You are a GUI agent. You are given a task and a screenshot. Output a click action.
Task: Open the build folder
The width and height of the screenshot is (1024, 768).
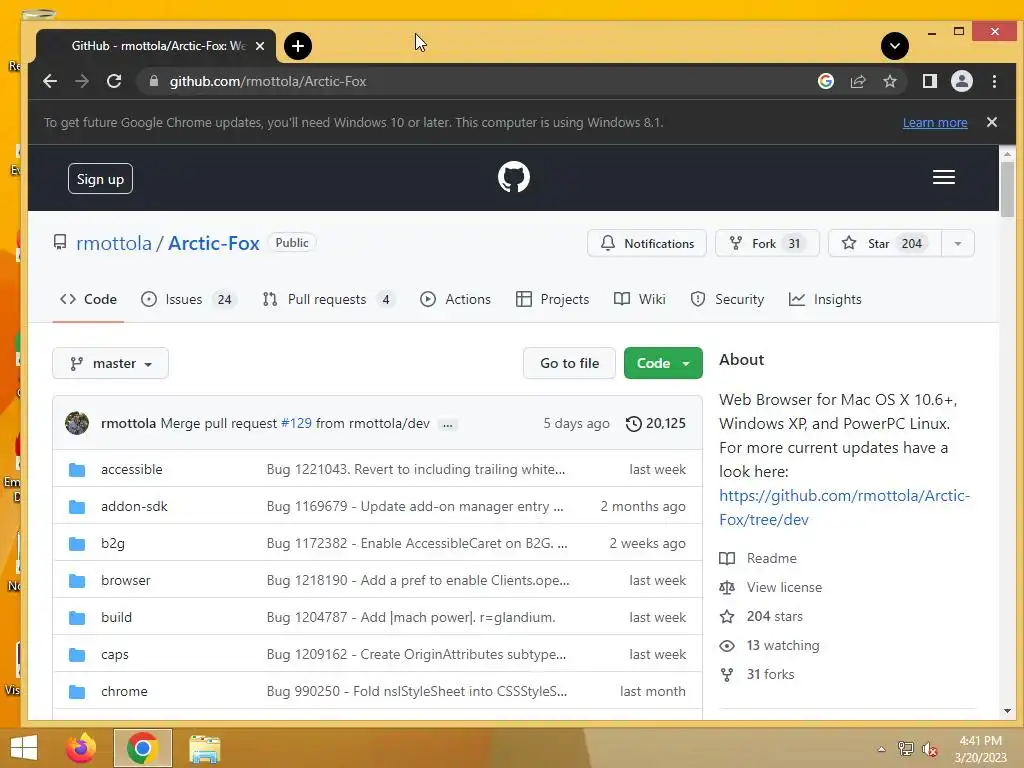(x=116, y=617)
